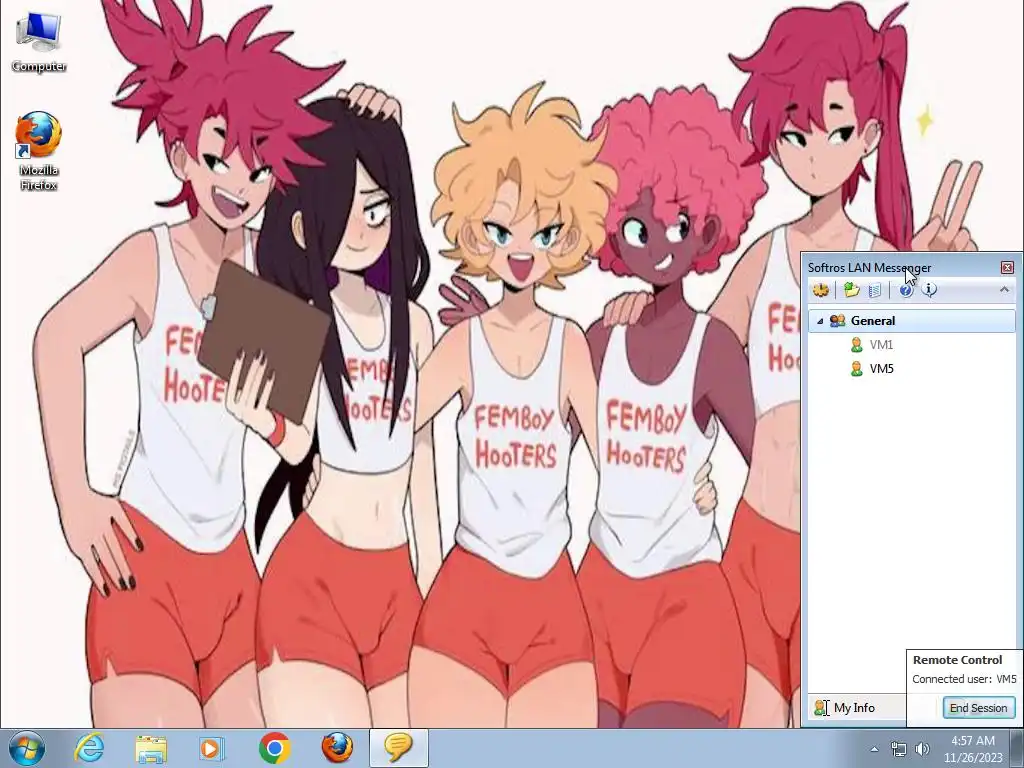This screenshot has height=768, width=1024.
Task: Click the VM5 user avatar icon
Action: (x=856, y=369)
